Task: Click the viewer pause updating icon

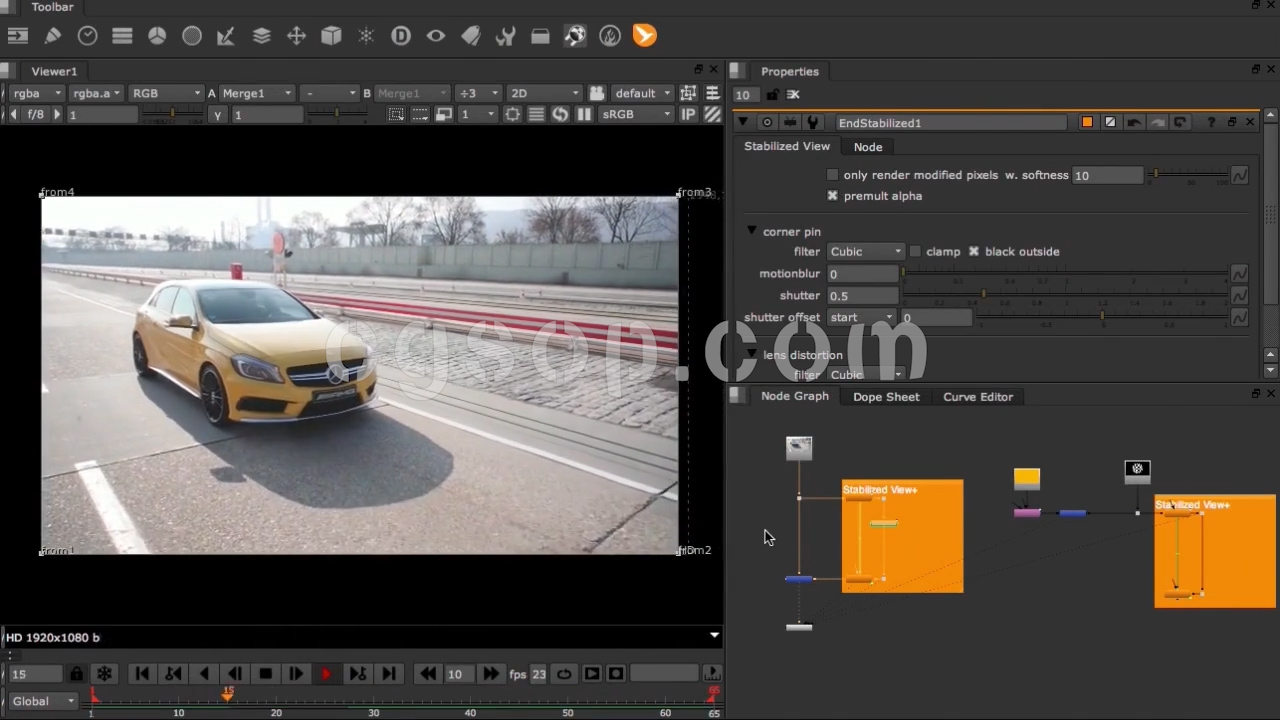Action: (584, 114)
